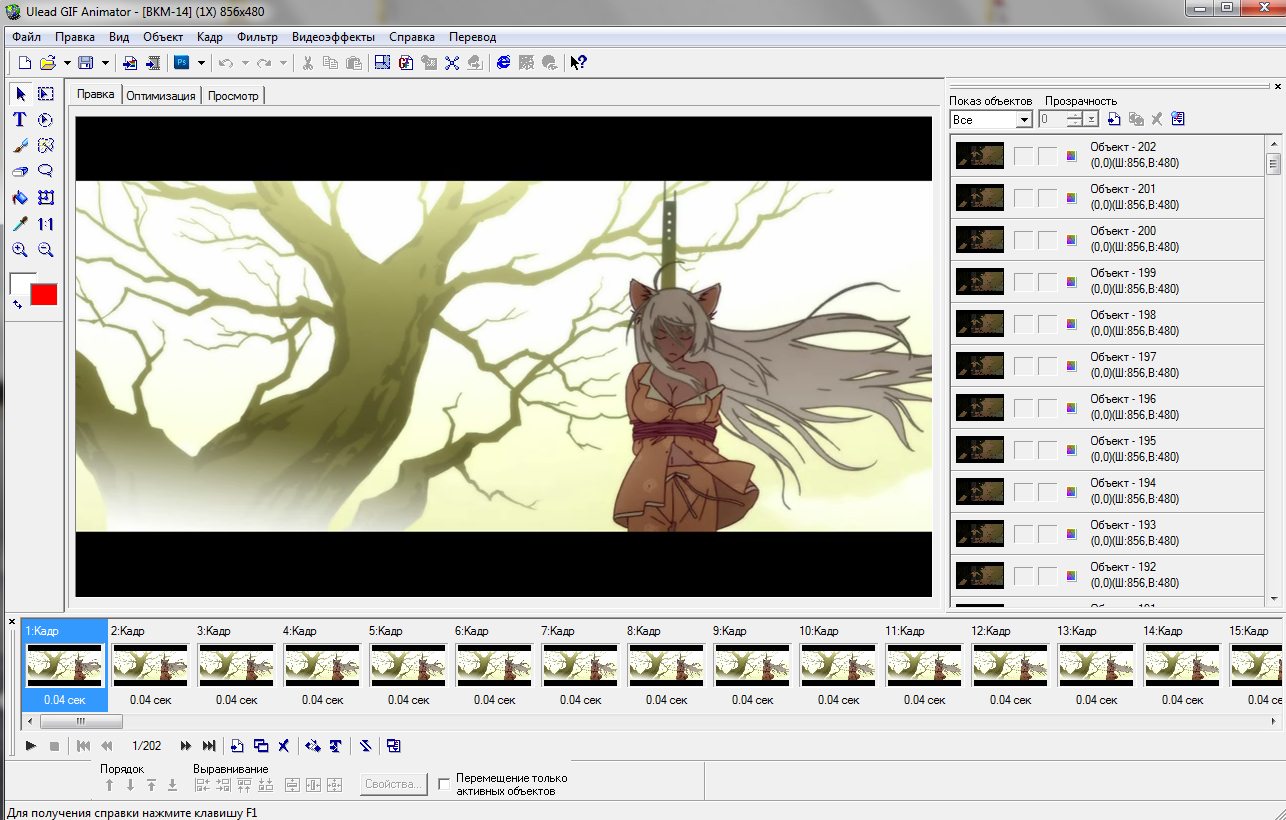This screenshot has width=1286, height=820.
Task: Select frame 5:Кадр thumbnail
Action: tap(408, 664)
